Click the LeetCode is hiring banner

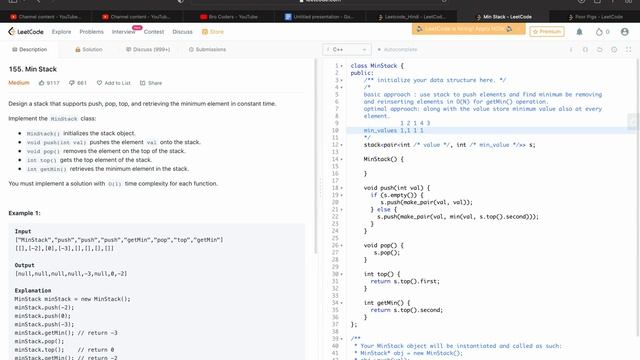[468, 29]
